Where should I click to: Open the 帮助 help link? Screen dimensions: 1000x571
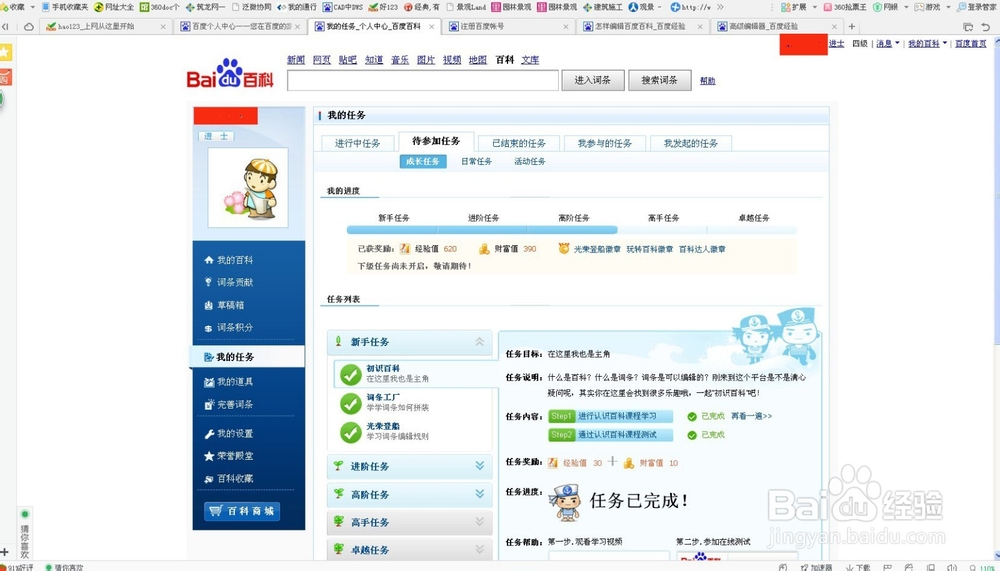point(707,81)
